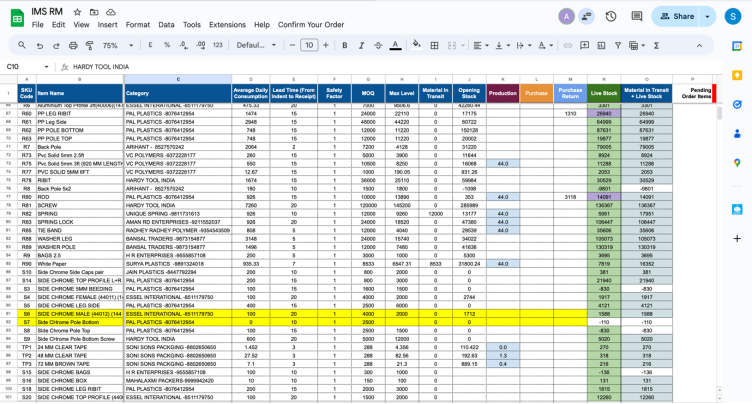Open the Data menu
Screen dimensions: 752x404
coord(166,24)
